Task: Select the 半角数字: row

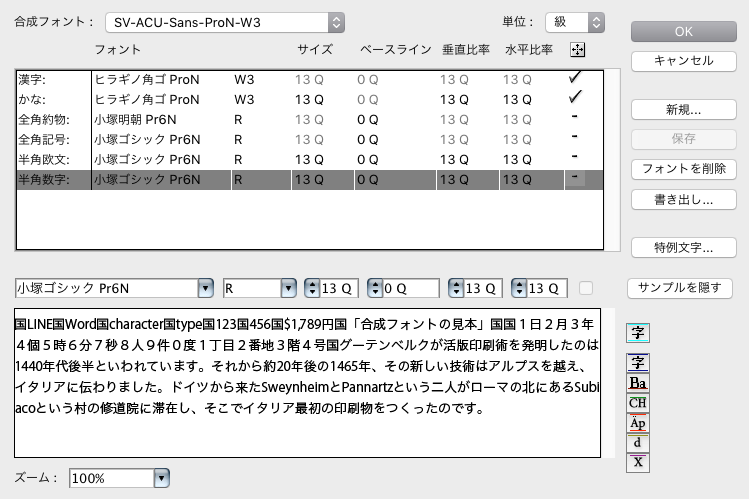Action: coord(310,180)
